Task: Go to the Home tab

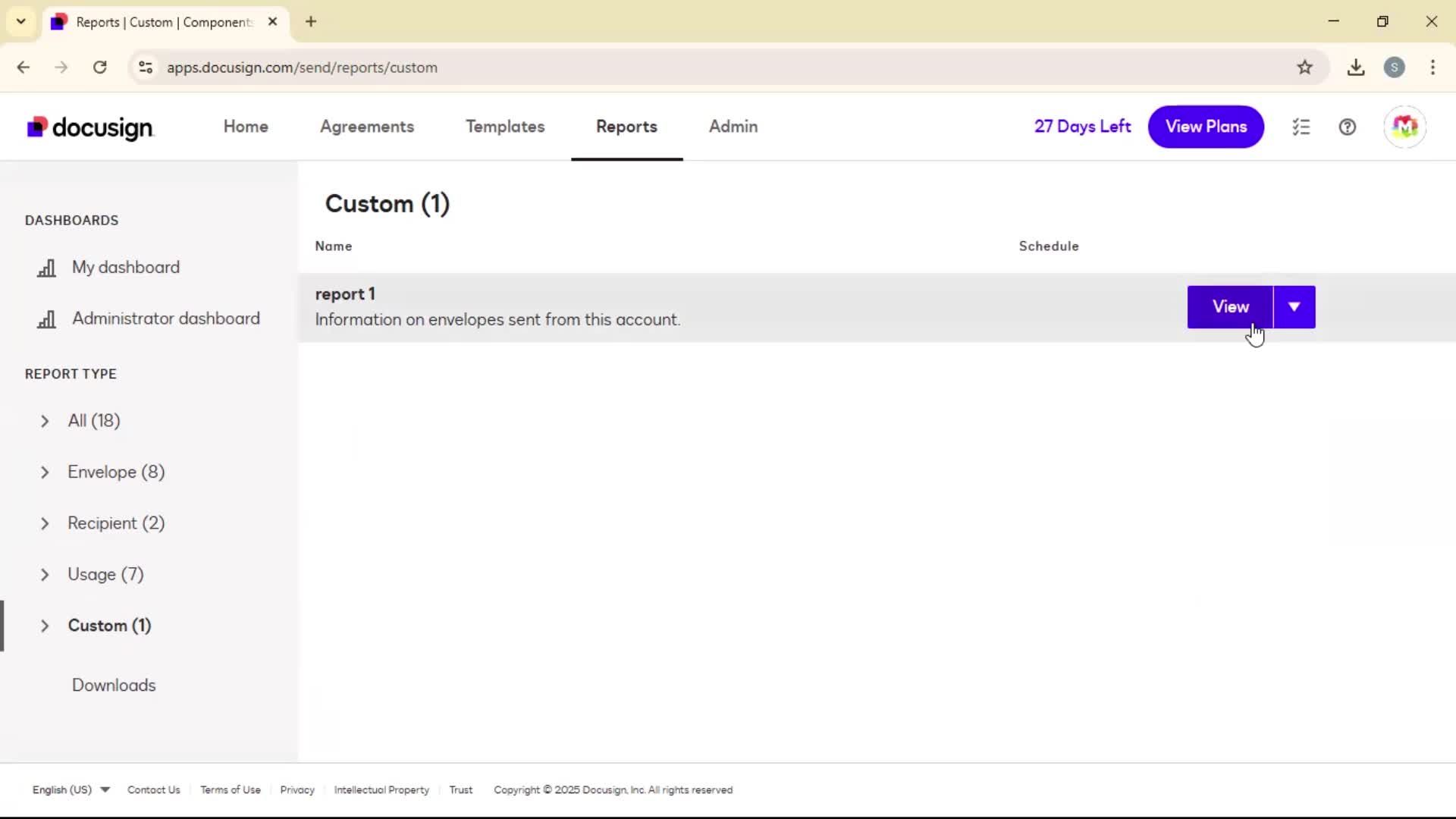Action: tap(246, 127)
